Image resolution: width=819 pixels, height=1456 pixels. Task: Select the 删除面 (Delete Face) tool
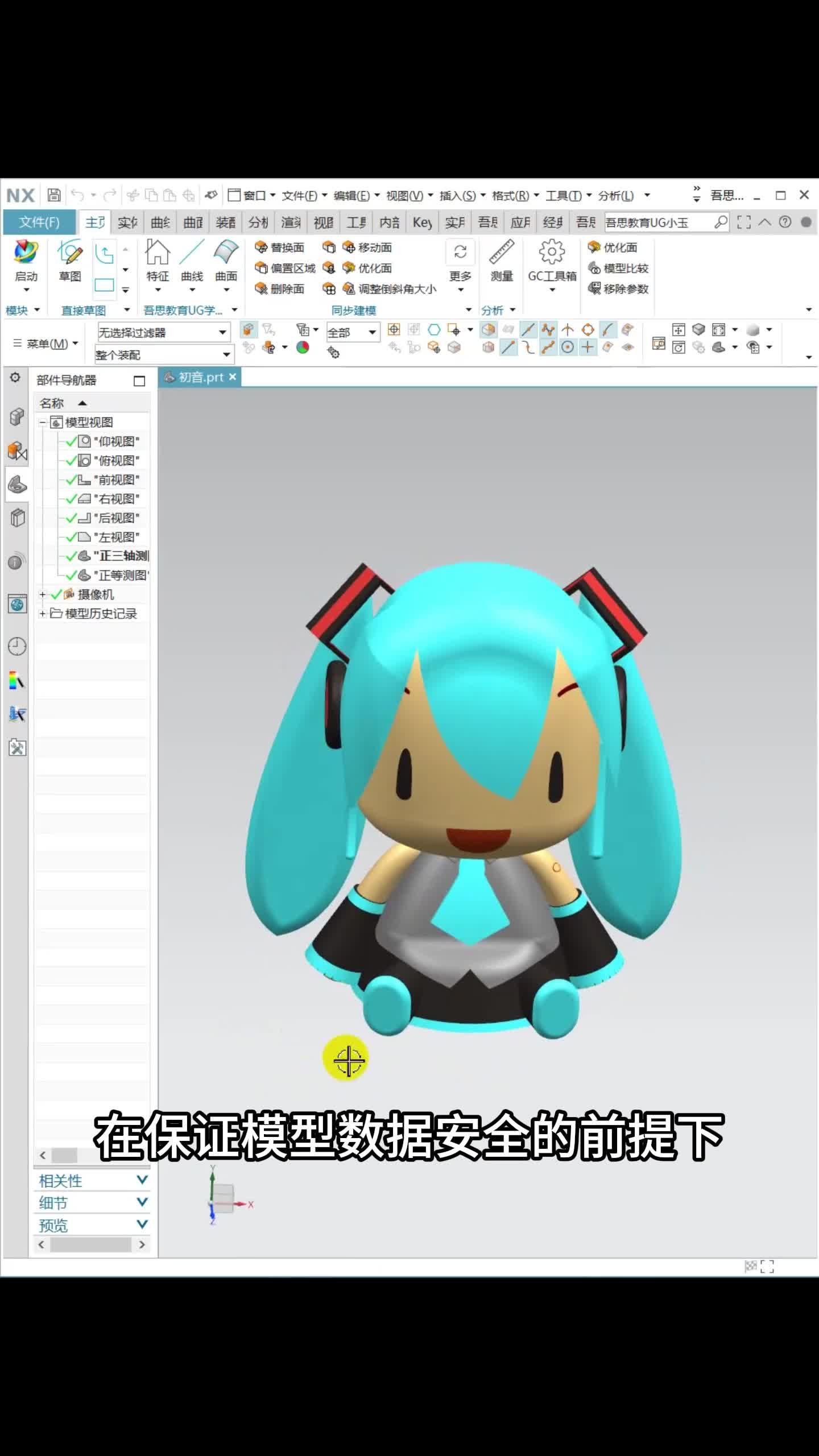tap(280, 289)
